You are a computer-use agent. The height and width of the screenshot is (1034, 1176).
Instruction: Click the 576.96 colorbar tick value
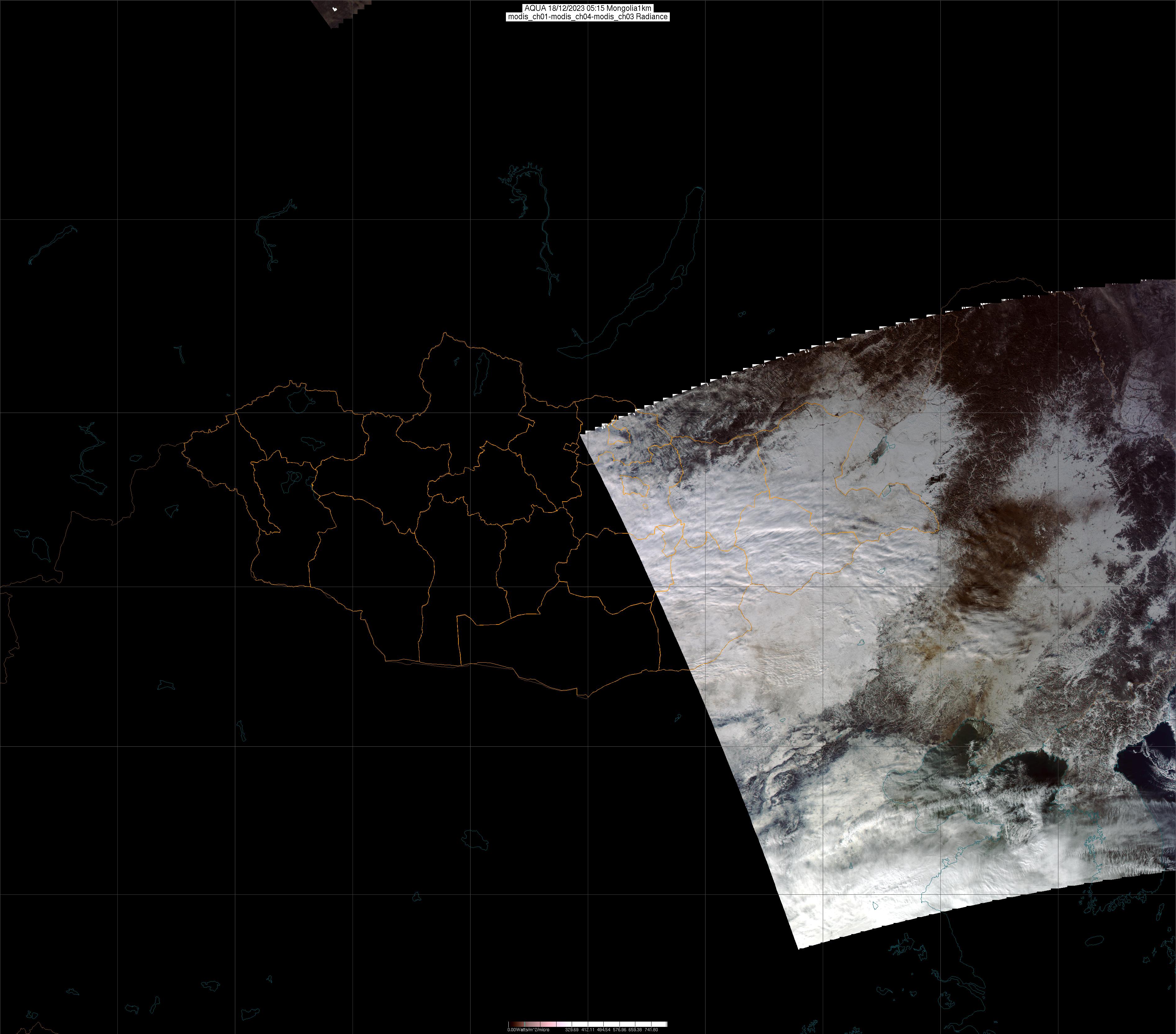620,1029
